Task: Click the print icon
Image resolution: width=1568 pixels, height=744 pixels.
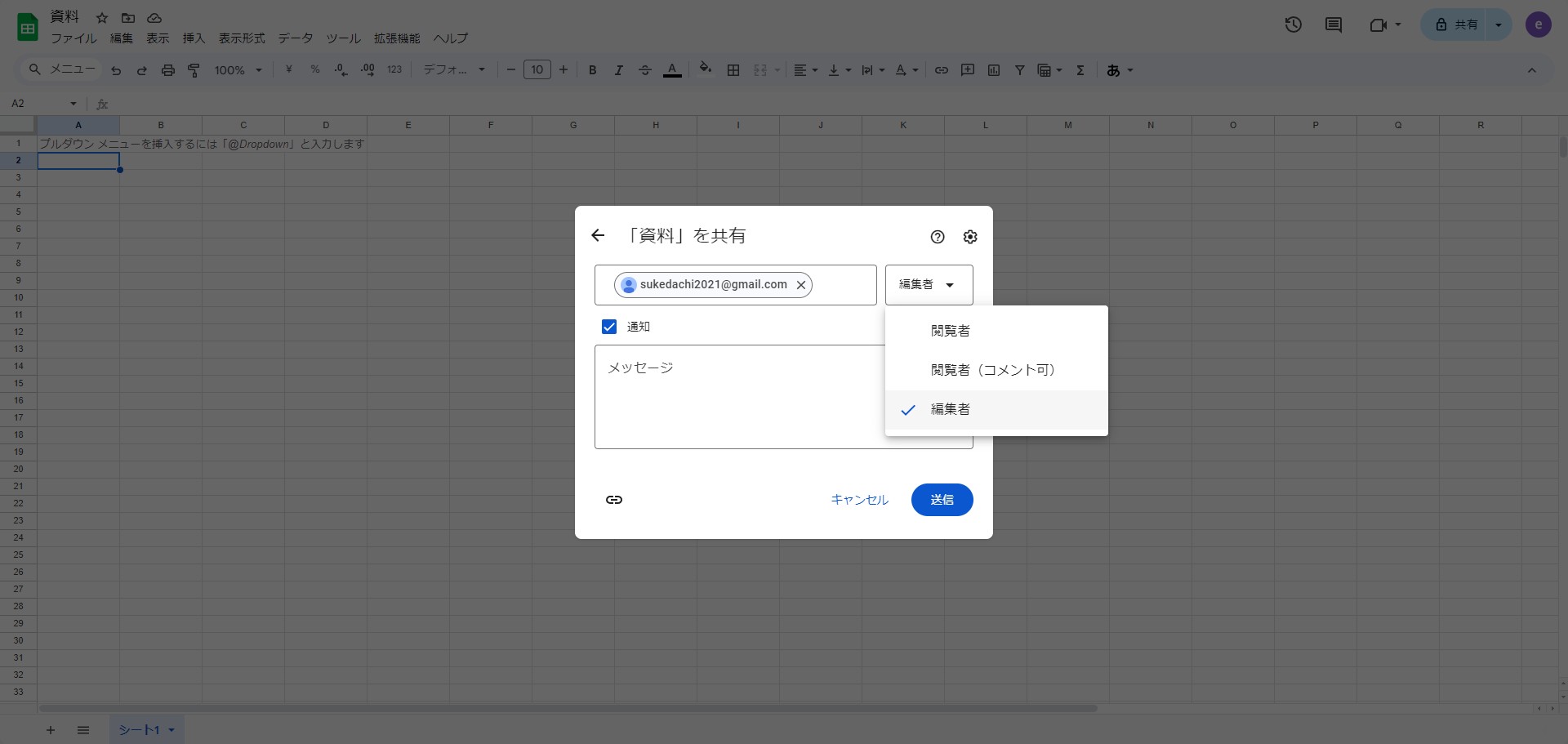Action: click(168, 70)
